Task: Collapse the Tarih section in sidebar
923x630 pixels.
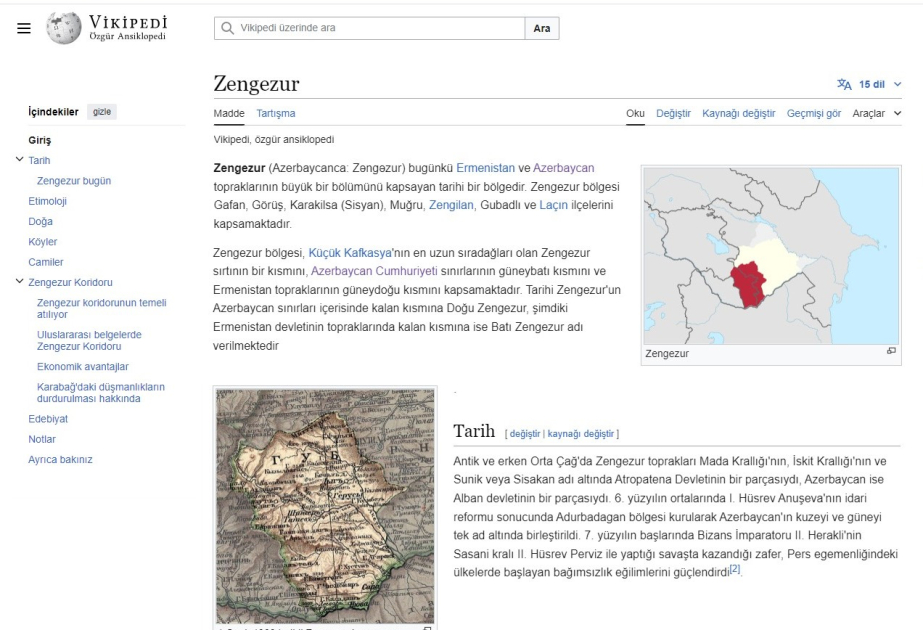Action: pyautogui.click(x=20, y=160)
